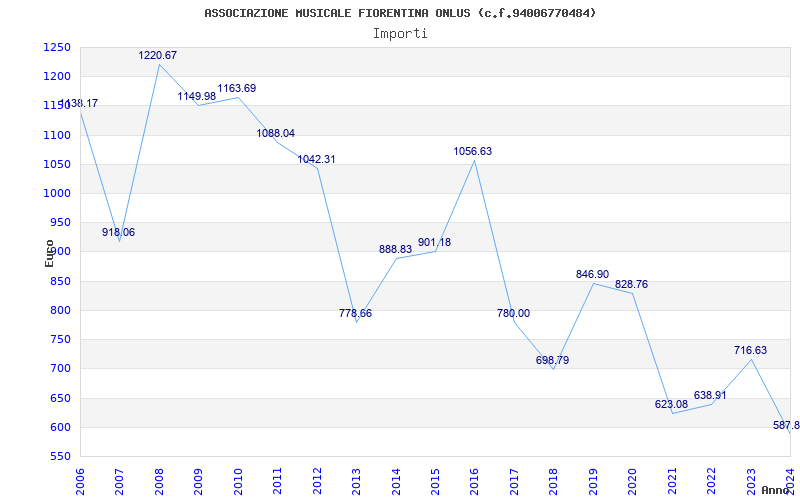Click the 2010 x-axis year label
Viewport: 800px width, 500px height.
click(x=238, y=482)
